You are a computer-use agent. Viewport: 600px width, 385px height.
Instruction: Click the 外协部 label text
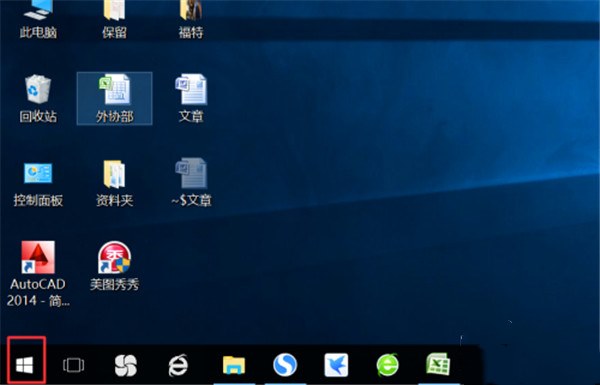[114, 116]
